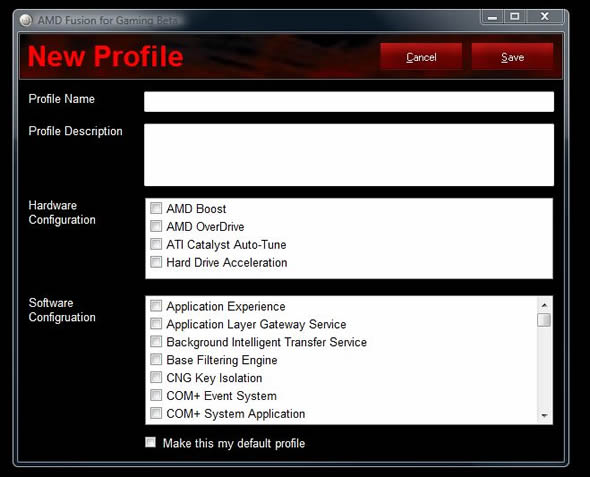Image resolution: width=590 pixels, height=477 pixels.
Task: Click the Profile Name input field
Action: click(x=349, y=102)
